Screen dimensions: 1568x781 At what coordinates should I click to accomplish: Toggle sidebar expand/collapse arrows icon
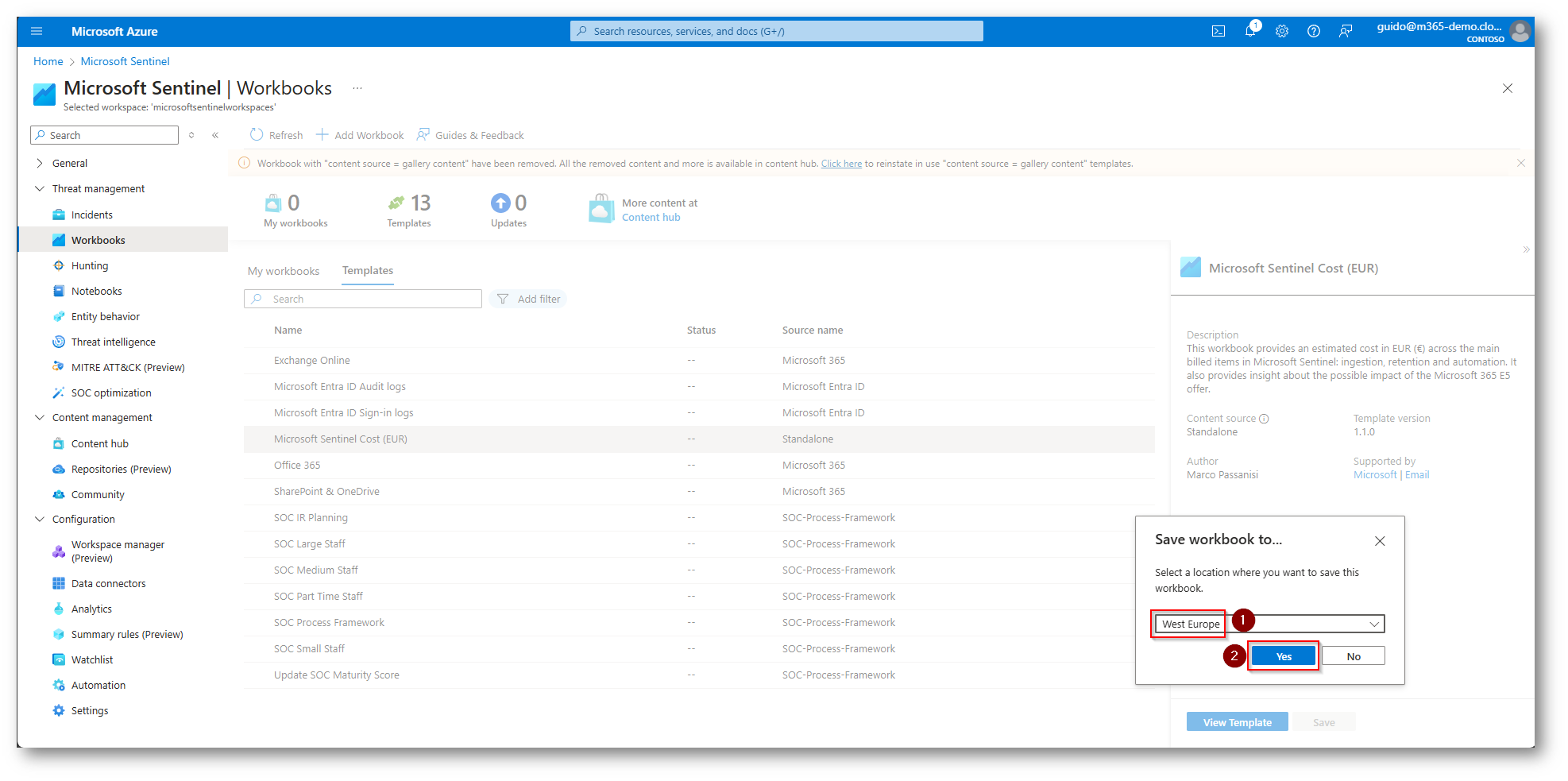pyautogui.click(x=191, y=135)
